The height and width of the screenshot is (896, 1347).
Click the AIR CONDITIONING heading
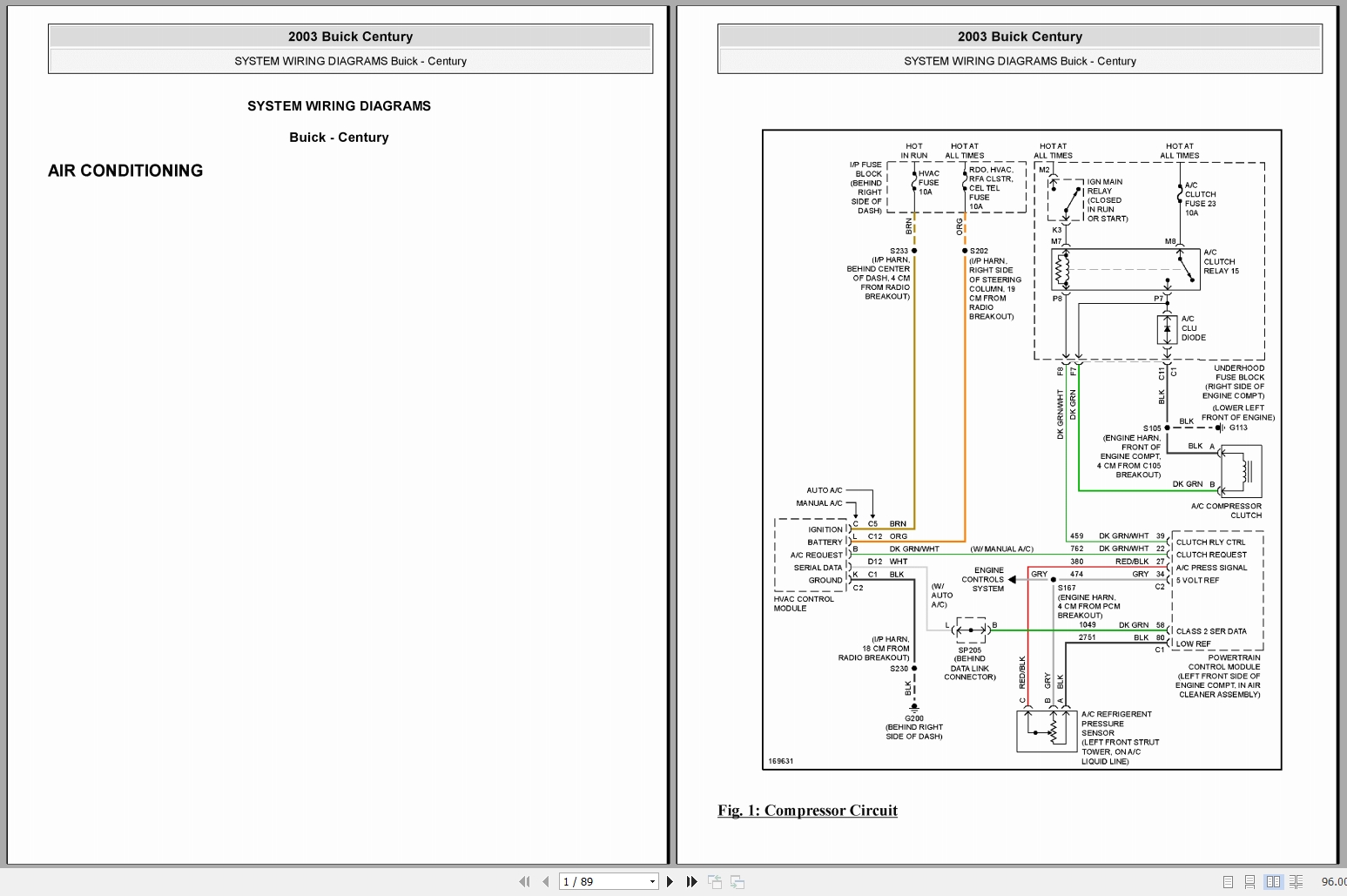(x=125, y=171)
